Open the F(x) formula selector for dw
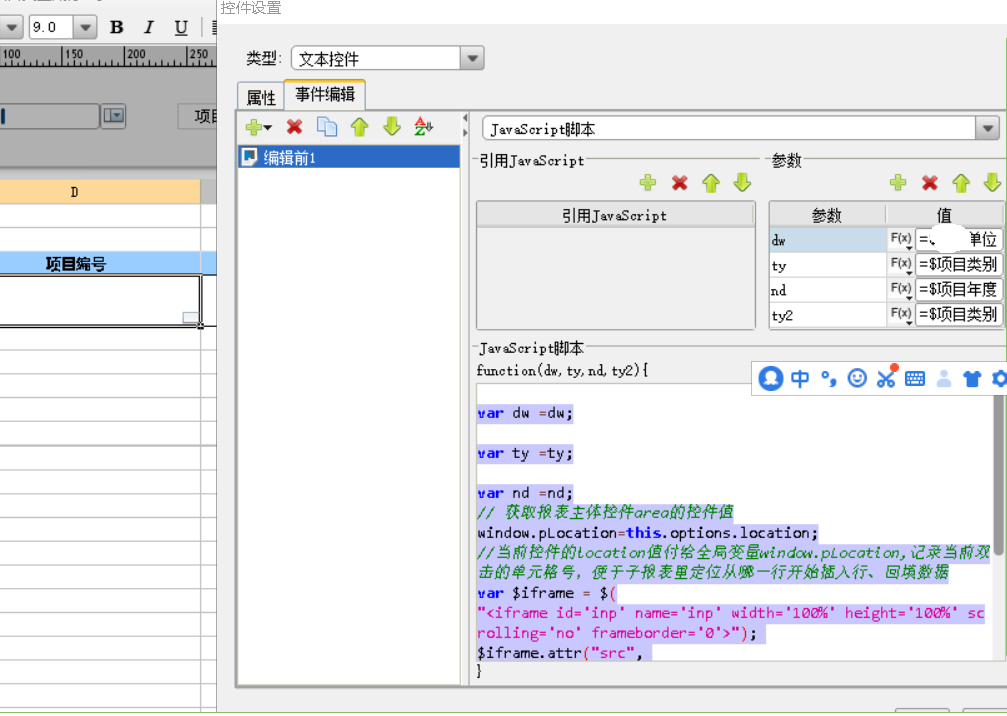Viewport: 1007px width, 716px height. 900,240
